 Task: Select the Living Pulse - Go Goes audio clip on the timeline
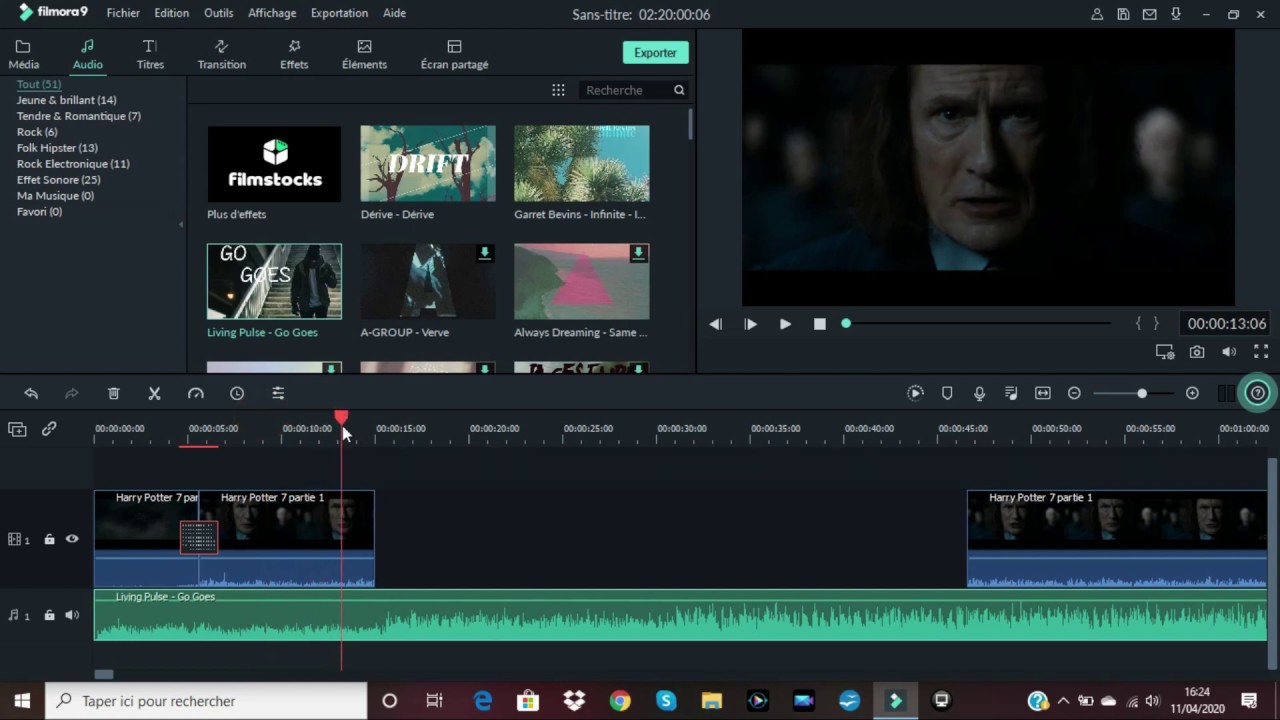[680, 615]
